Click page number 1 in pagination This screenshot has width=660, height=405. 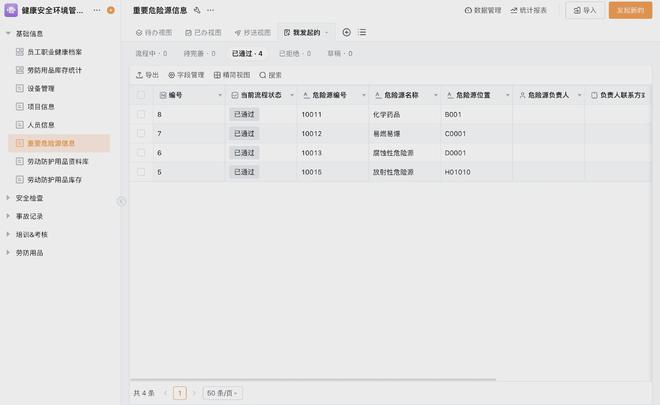pyautogui.click(x=180, y=393)
